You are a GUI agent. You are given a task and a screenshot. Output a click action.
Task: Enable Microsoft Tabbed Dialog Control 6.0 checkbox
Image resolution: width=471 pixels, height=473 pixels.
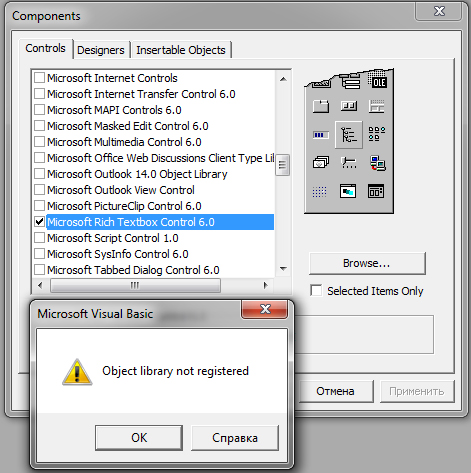(40, 270)
